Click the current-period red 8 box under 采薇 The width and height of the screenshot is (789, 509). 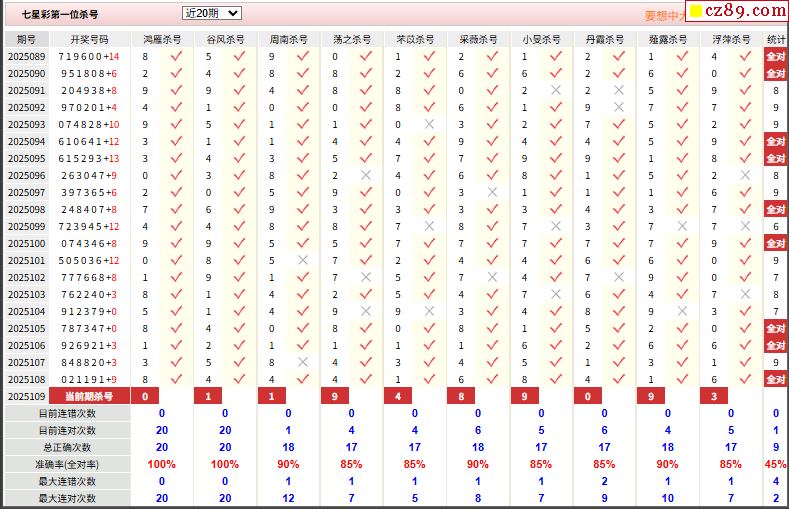pyautogui.click(x=461, y=396)
